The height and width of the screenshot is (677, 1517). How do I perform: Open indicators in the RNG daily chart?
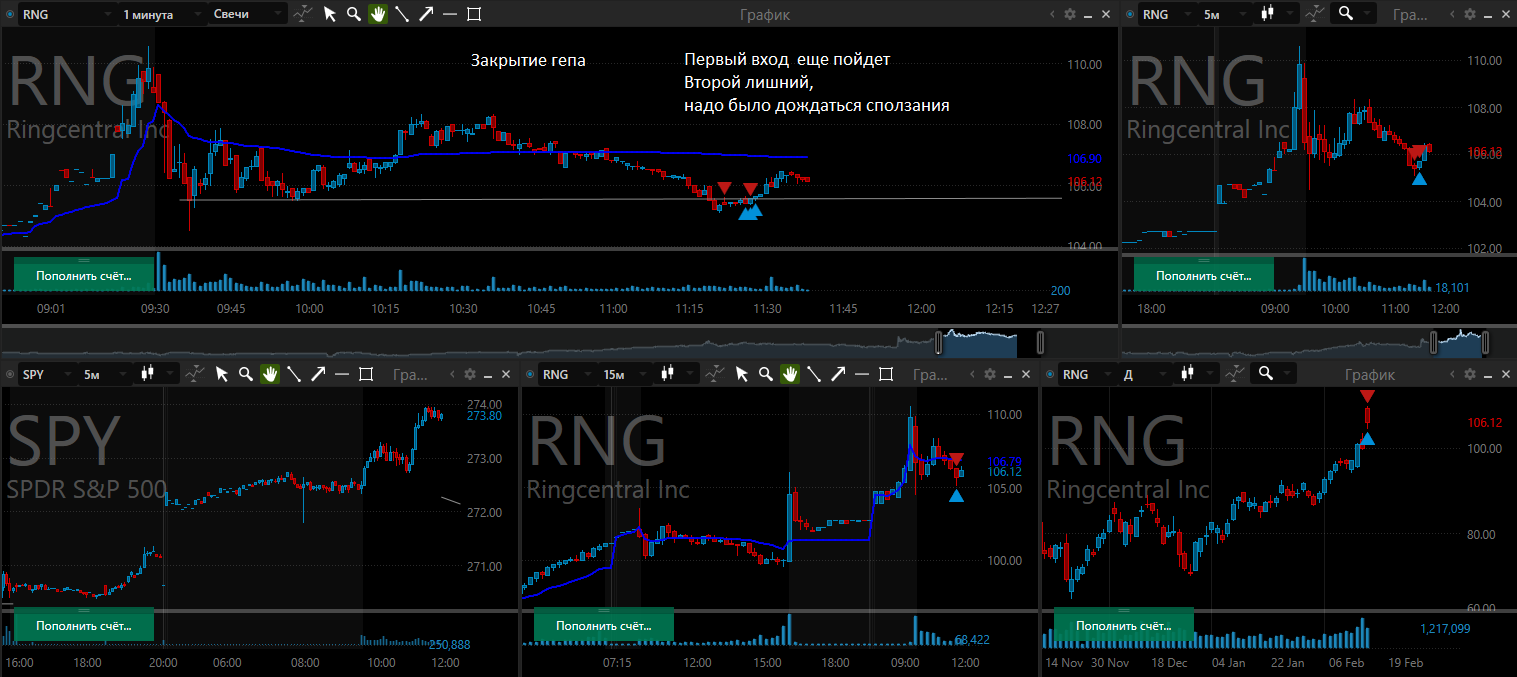1236,374
